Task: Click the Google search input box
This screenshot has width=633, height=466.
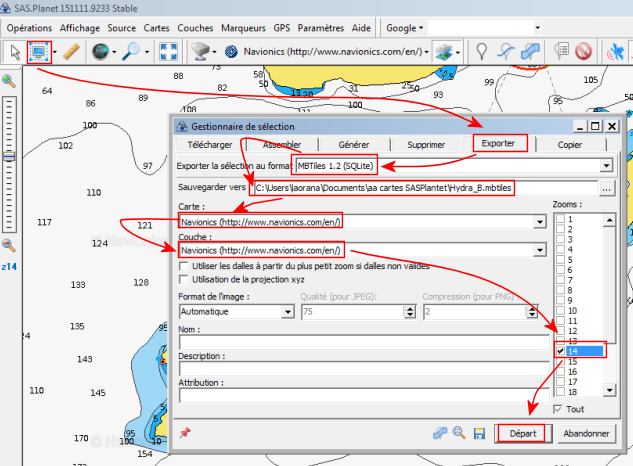Action: point(480,28)
